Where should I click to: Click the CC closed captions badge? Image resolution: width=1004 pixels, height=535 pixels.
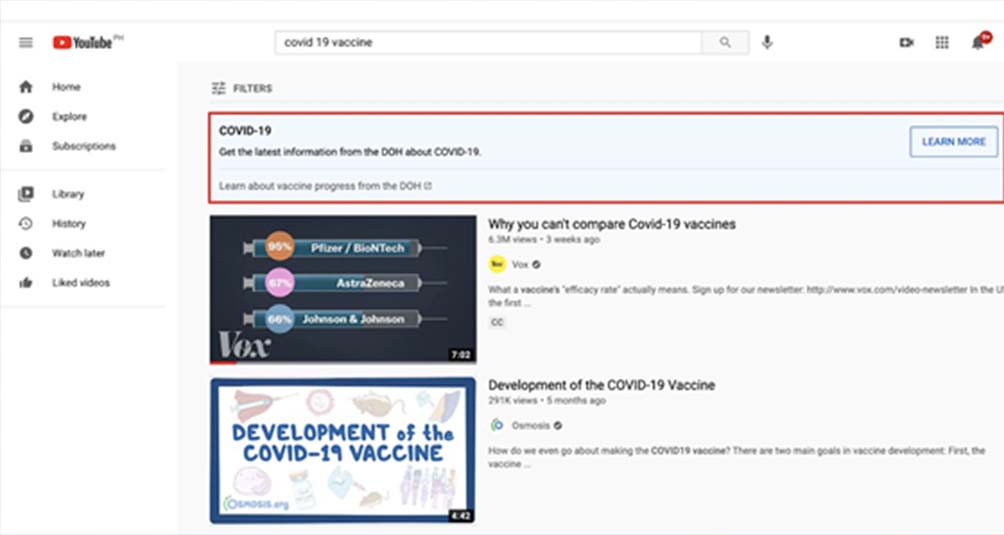(497, 322)
